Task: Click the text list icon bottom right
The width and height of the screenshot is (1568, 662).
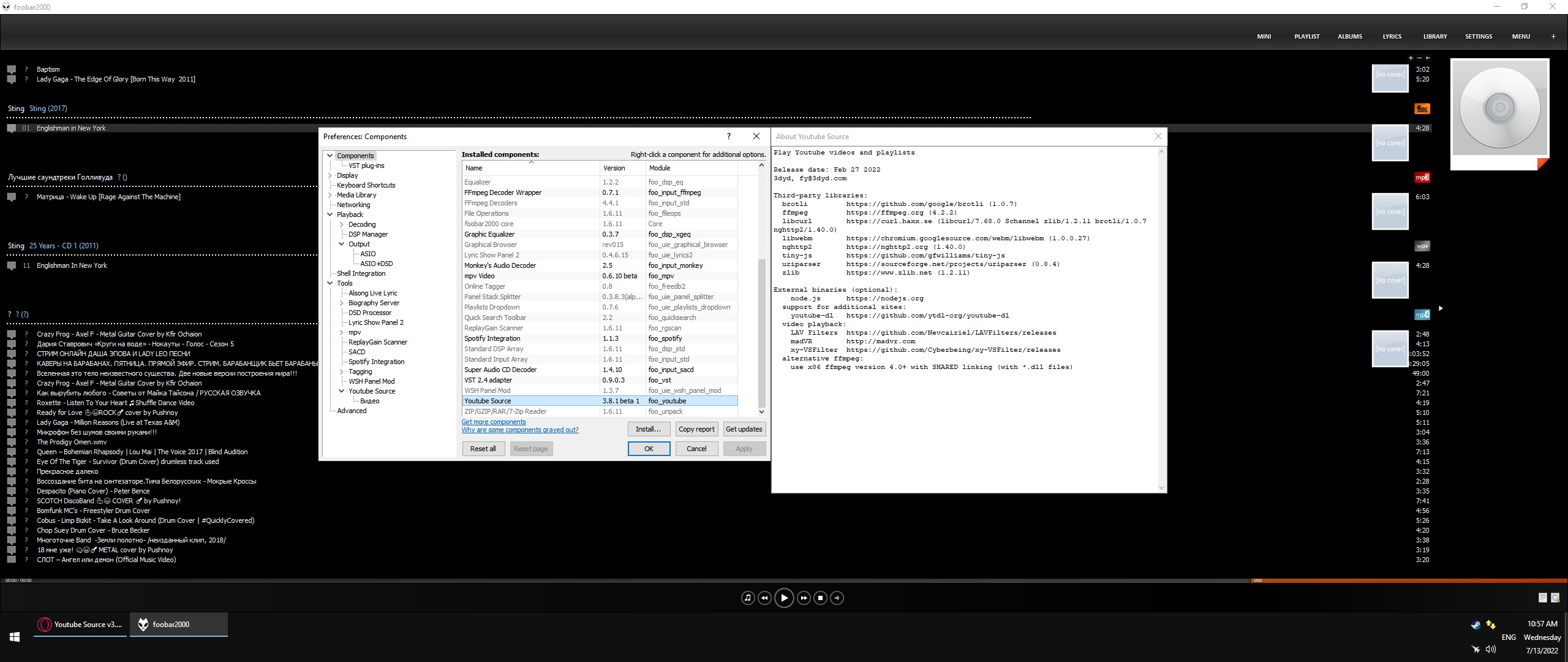Action: (1542, 598)
